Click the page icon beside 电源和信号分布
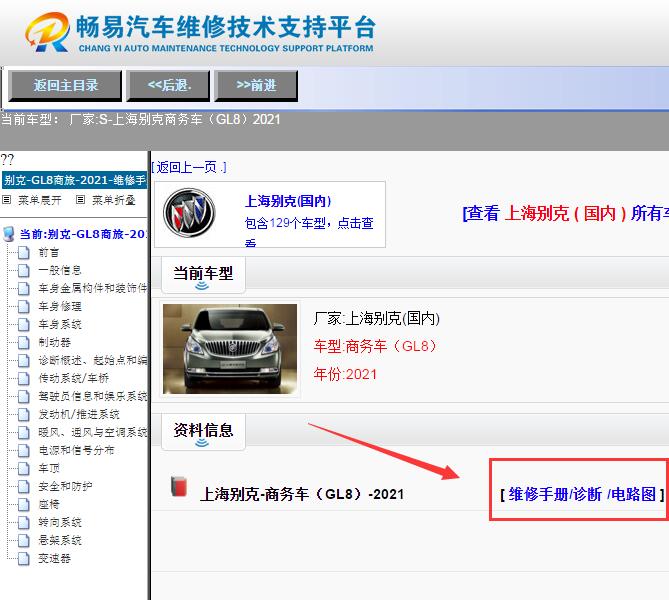This screenshot has height=600, width=669. coord(23,450)
